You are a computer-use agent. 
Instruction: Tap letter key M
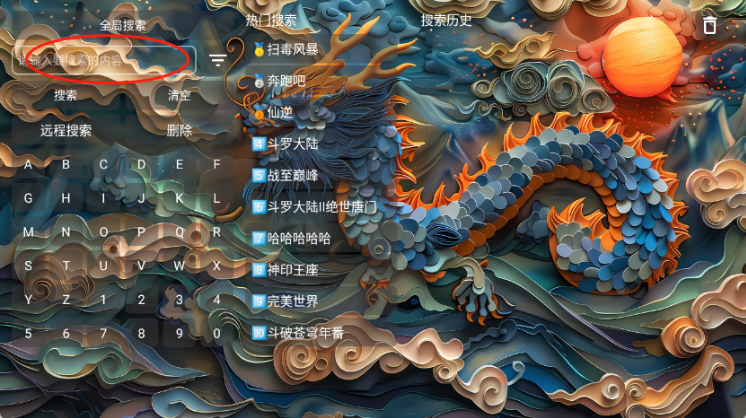click(x=28, y=232)
